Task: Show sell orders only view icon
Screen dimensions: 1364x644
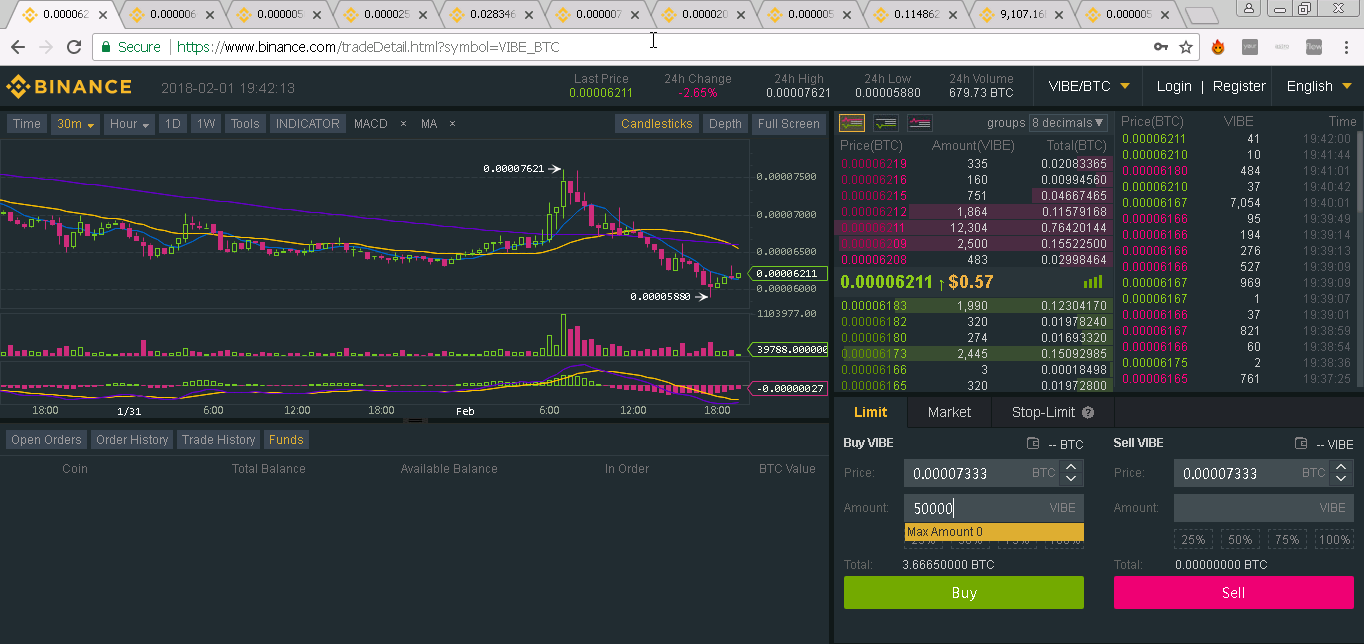Action: 920,123
